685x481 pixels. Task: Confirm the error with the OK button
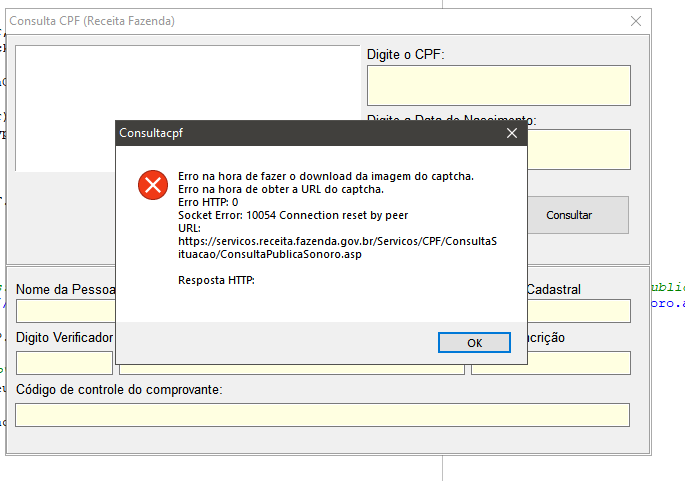[x=474, y=343]
